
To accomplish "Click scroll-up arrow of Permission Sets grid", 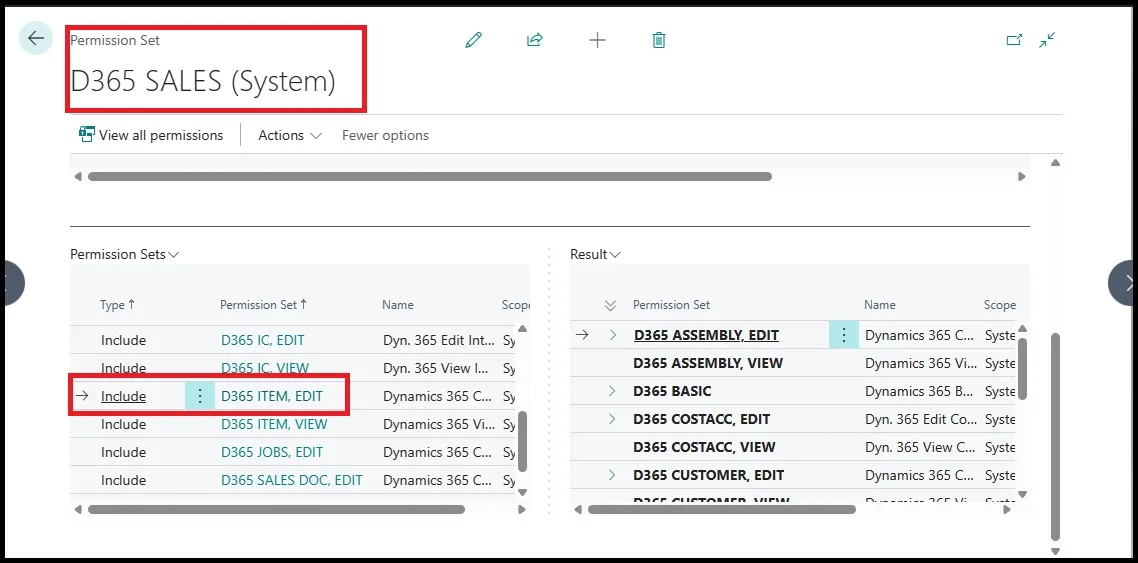I will pyautogui.click(x=522, y=329).
